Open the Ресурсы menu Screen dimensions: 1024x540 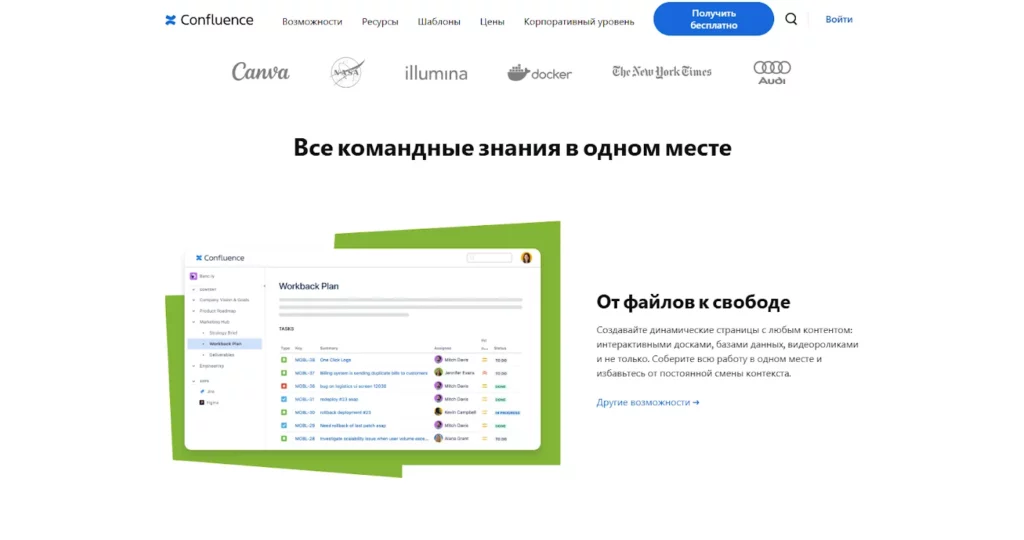(x=380, y=22)
